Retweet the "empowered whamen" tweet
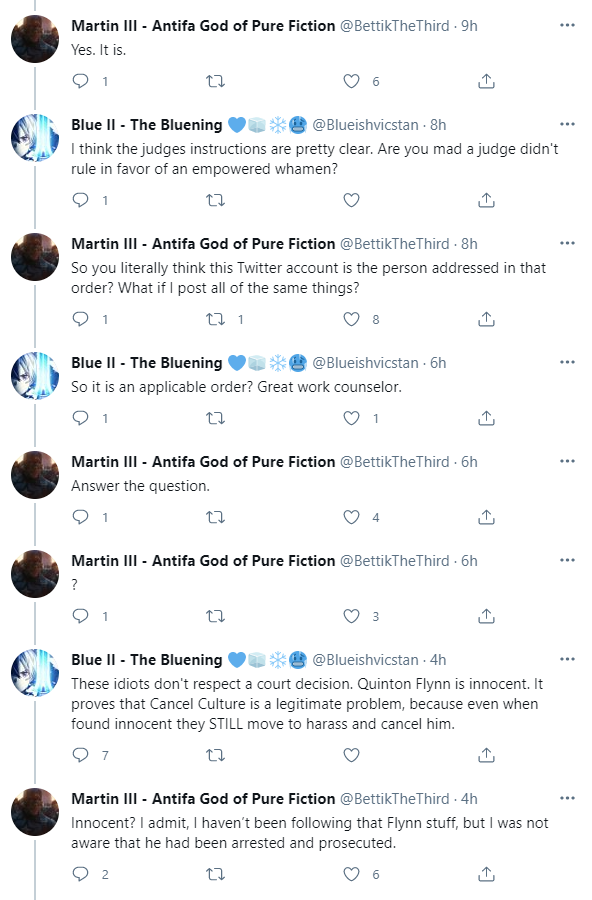592x900 pixels. pyautogui.click(x=215, y=200)
